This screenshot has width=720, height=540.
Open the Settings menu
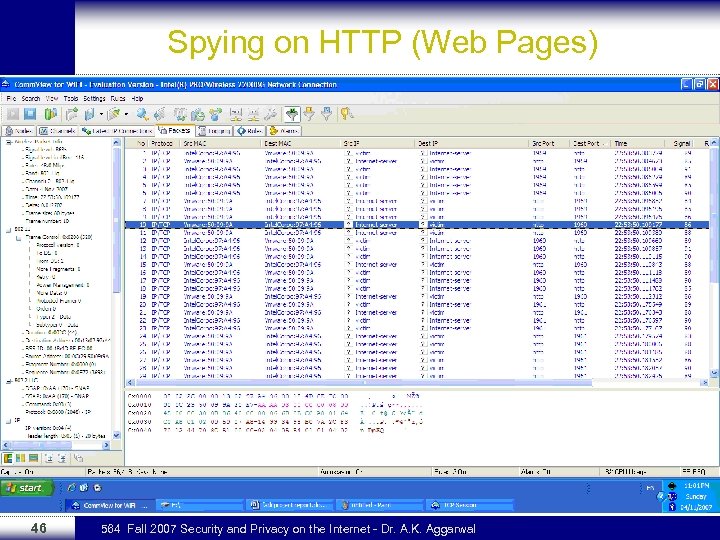click(x=94, y=98)
